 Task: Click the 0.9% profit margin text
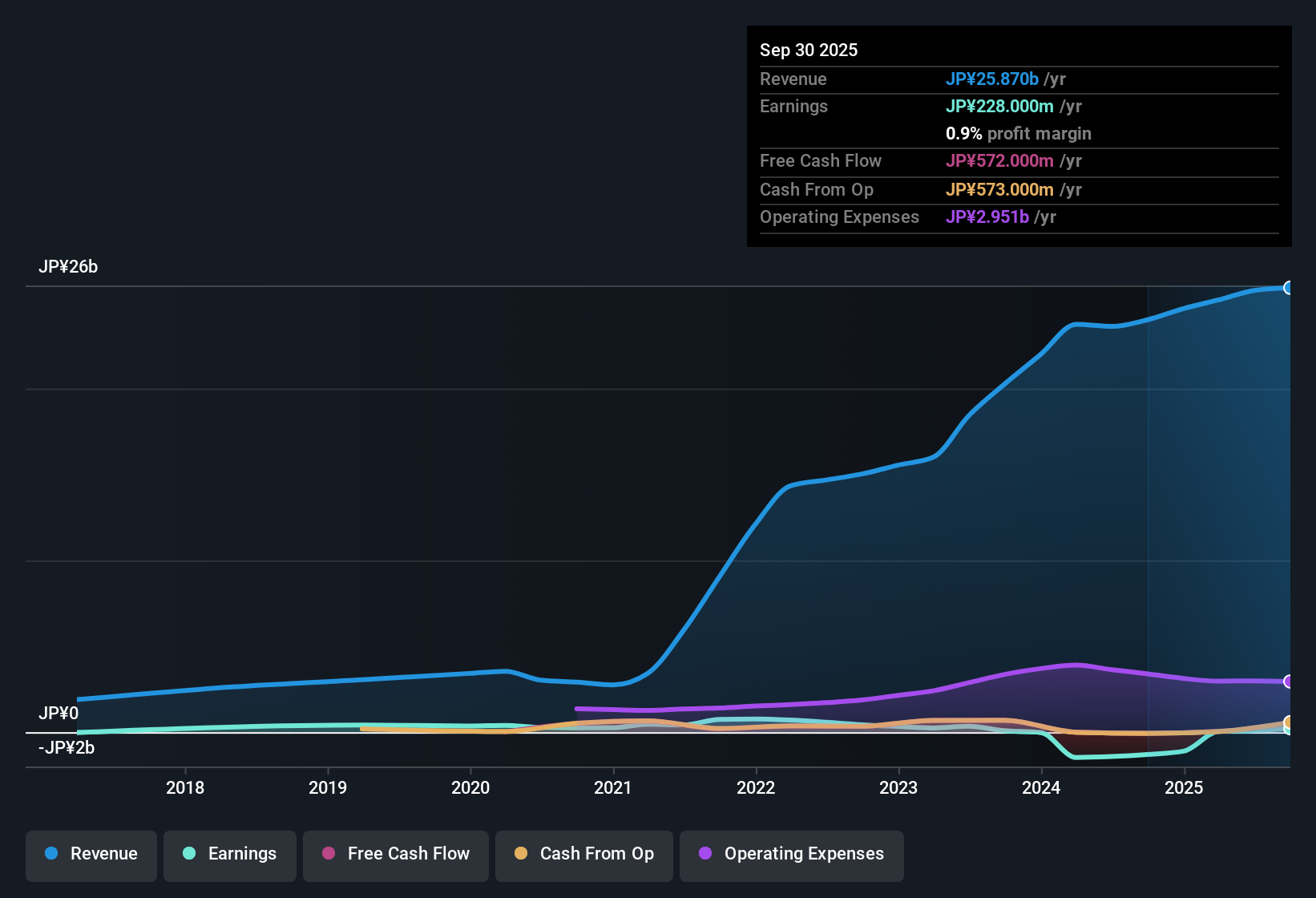click(1019, 134)
